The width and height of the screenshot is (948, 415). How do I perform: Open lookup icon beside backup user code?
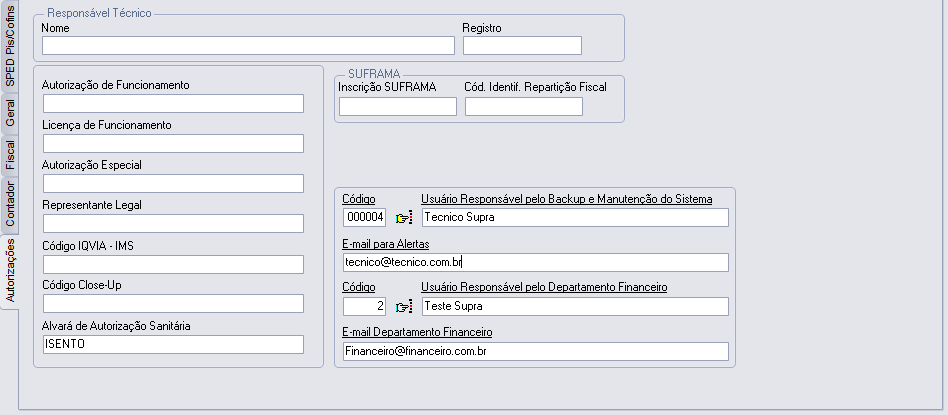[x=404, y=218]
